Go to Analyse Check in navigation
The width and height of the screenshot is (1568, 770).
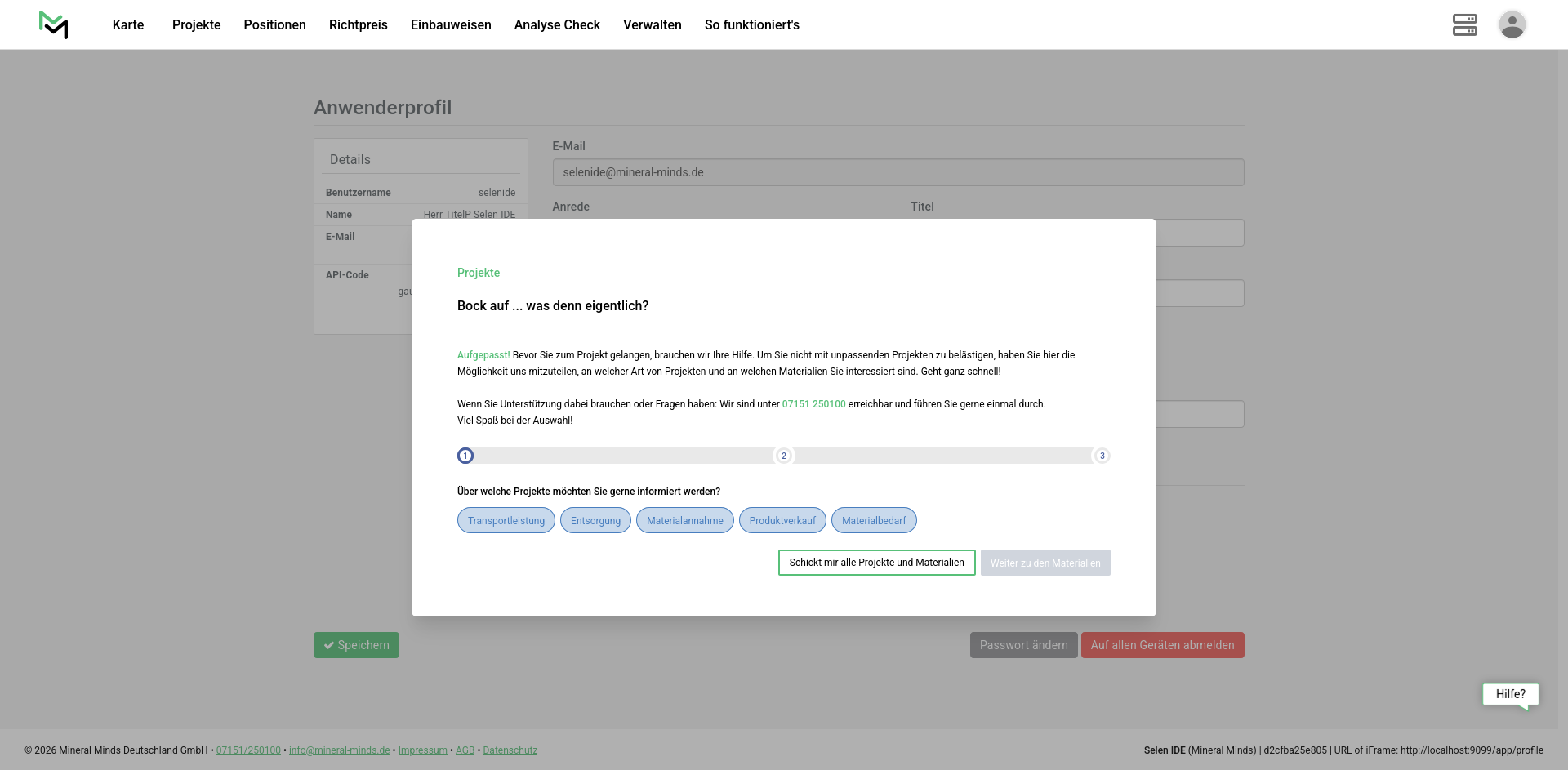tap(557, 24)
